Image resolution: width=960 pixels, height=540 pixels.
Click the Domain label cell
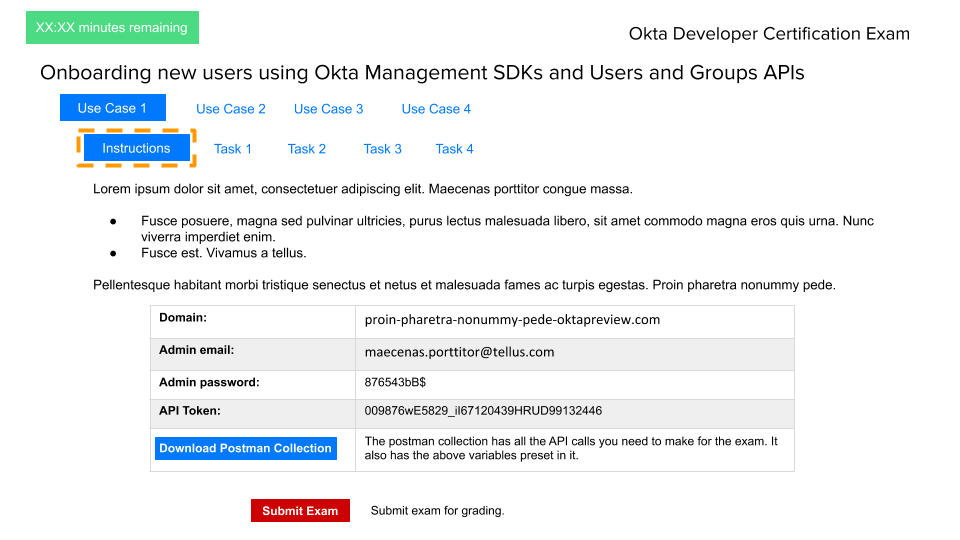183,318
